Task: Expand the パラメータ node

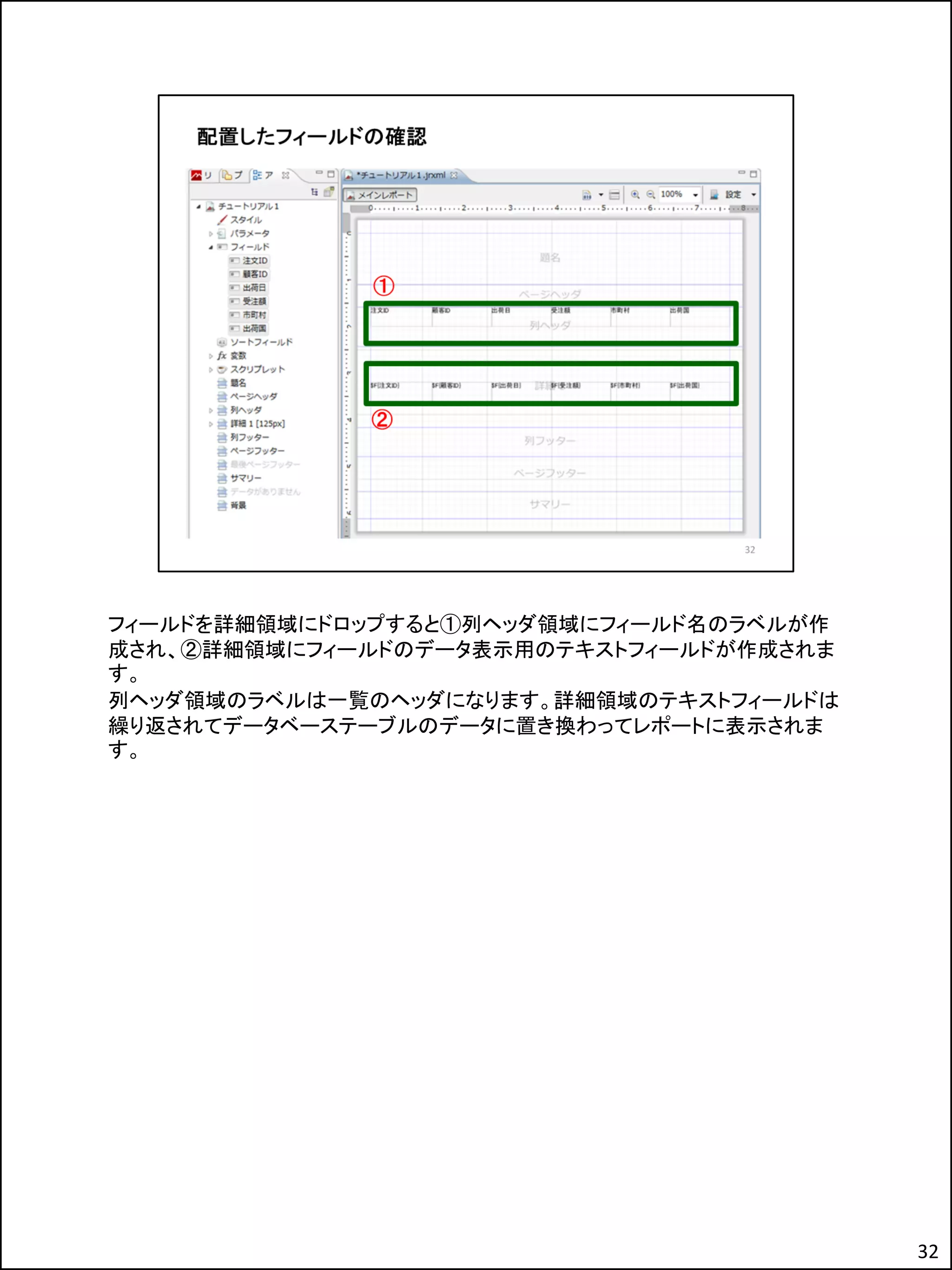Action: click(211, 233)
